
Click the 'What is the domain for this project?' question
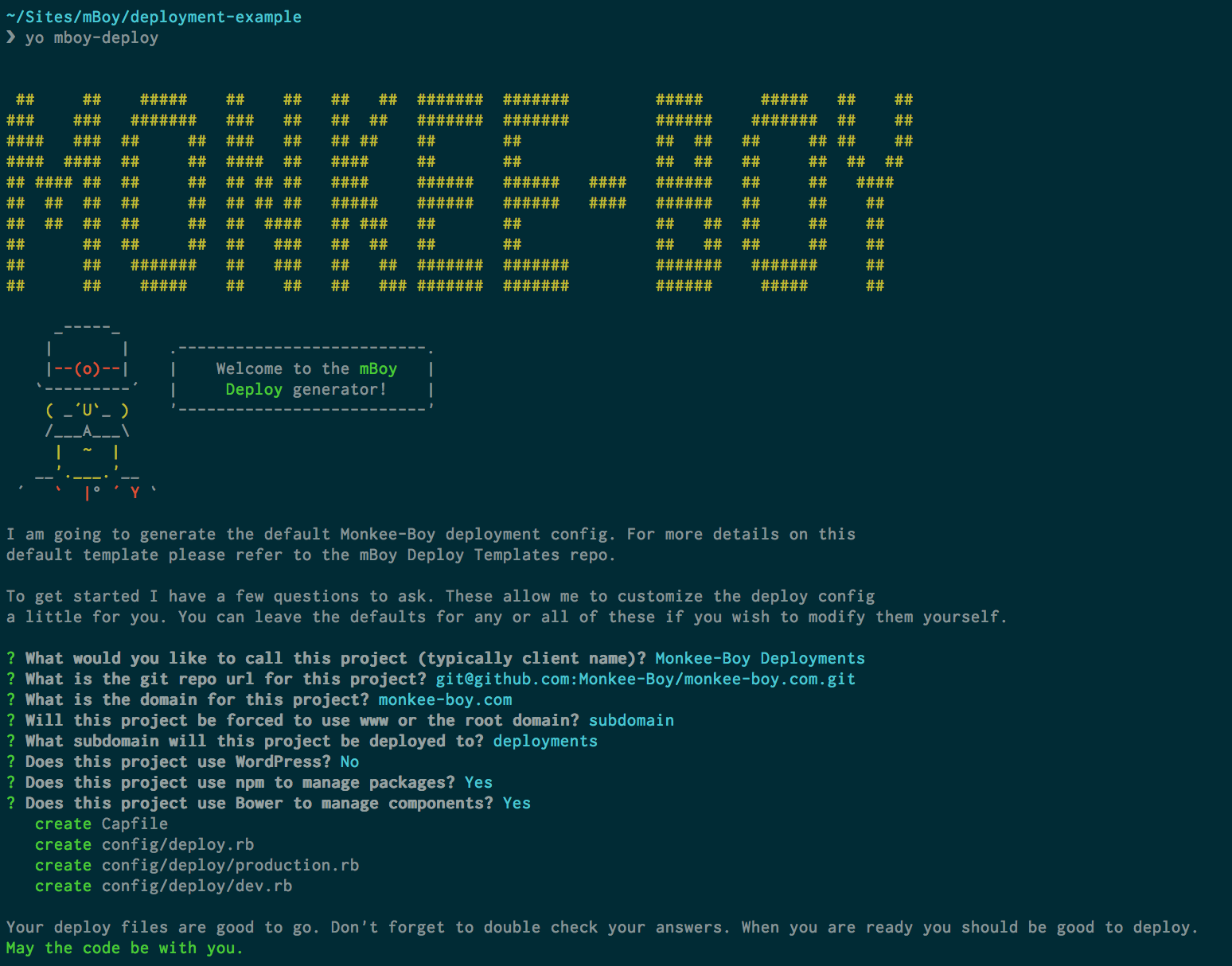pos(197,699)
